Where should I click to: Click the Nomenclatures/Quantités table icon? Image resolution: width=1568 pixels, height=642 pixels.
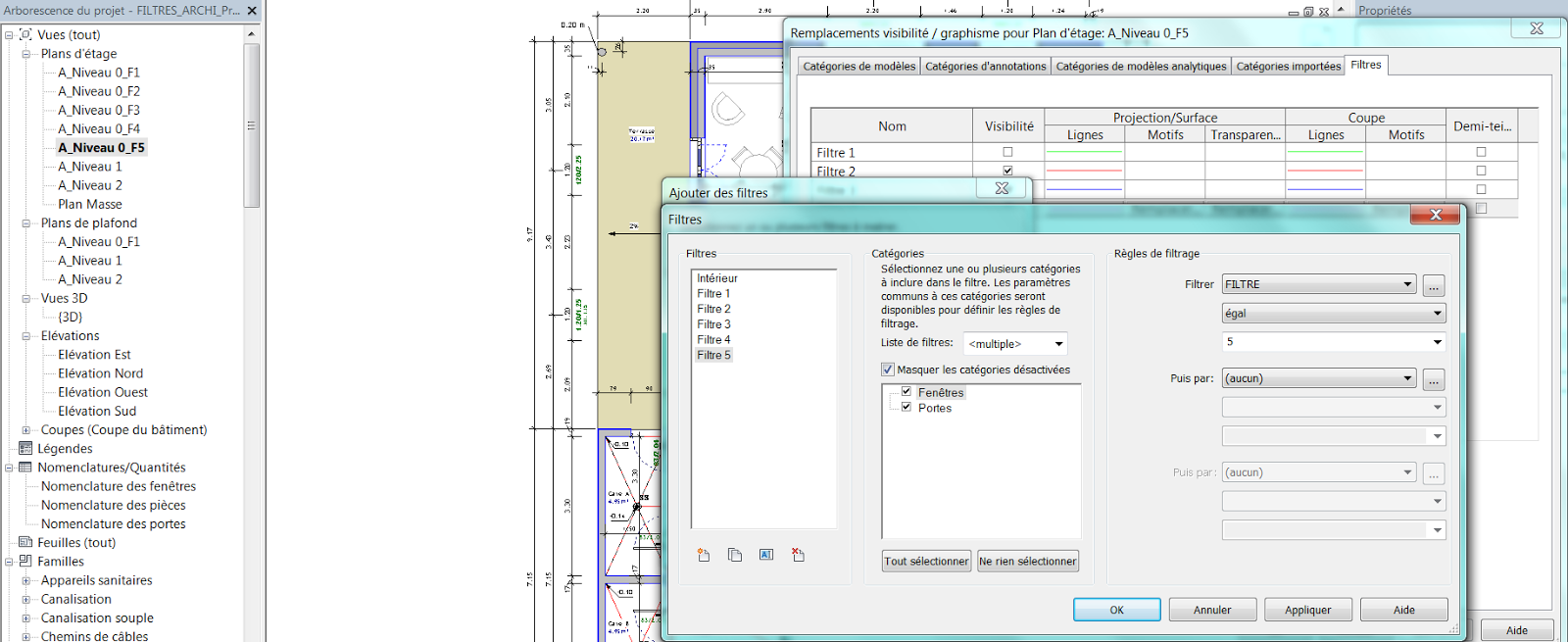(25, 468)
